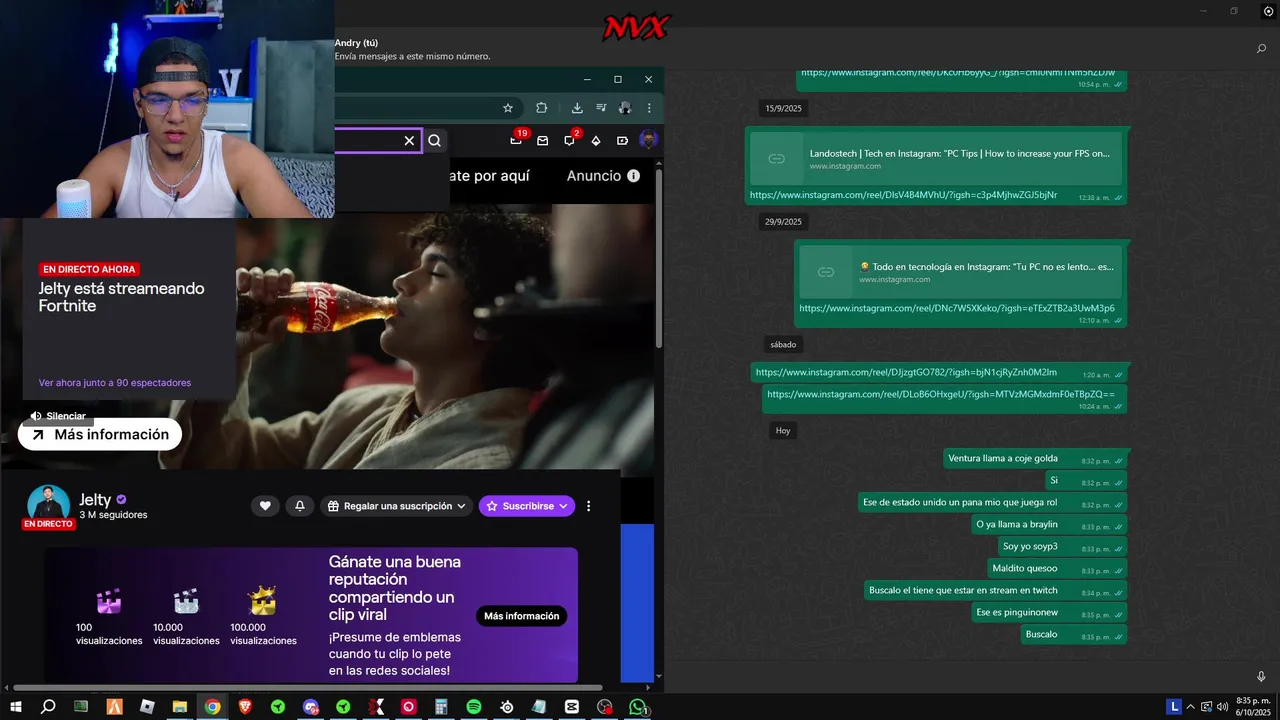Clear the Twitch search field with X
This screenshot has width=1280, height=720.
[409, 141]
